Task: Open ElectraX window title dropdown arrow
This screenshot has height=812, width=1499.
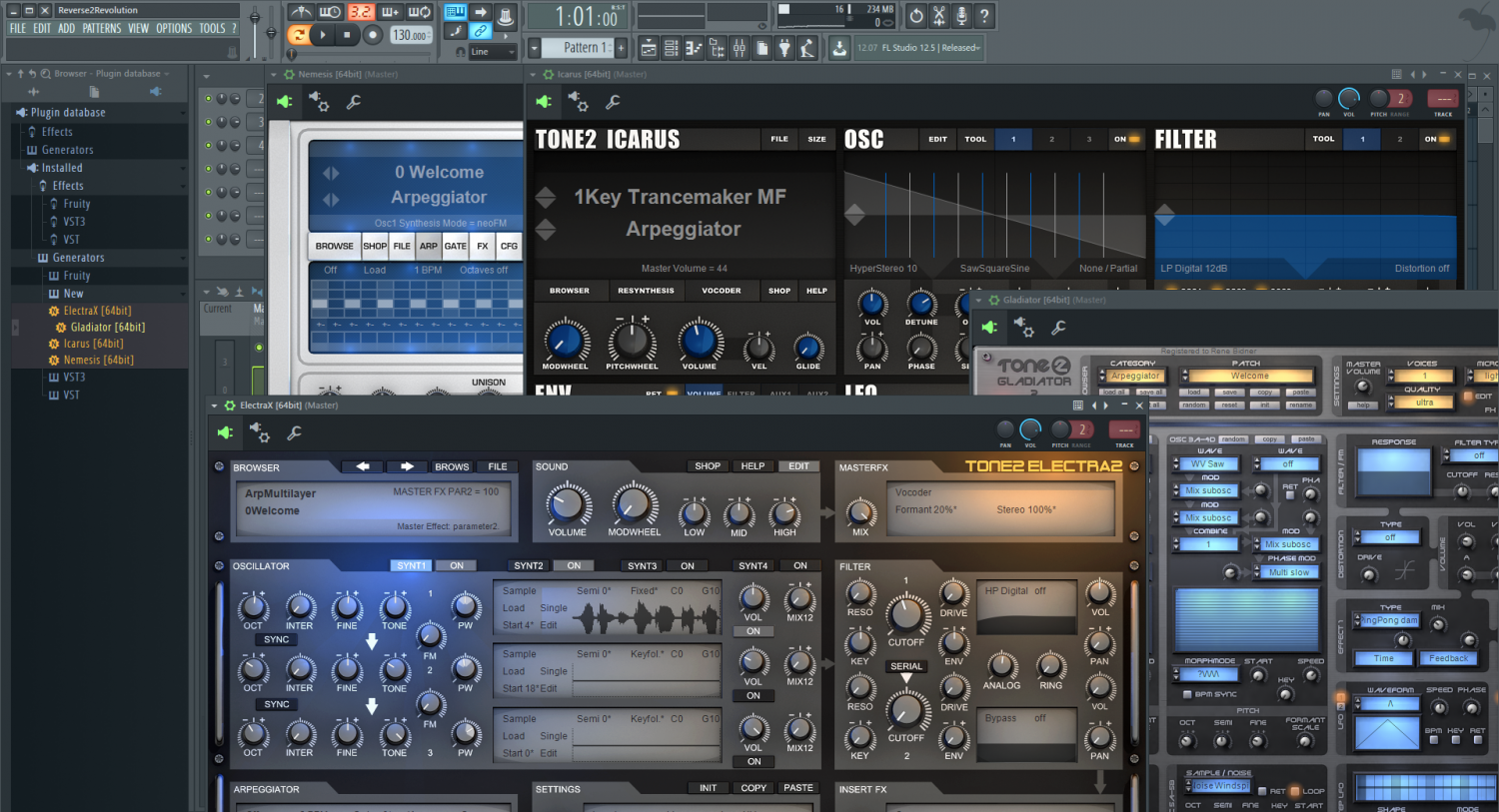Action: [215, 406]
